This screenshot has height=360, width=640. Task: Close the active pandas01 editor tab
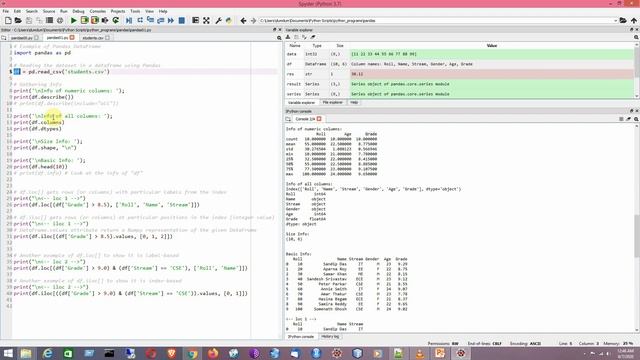(x=72, y=38)
